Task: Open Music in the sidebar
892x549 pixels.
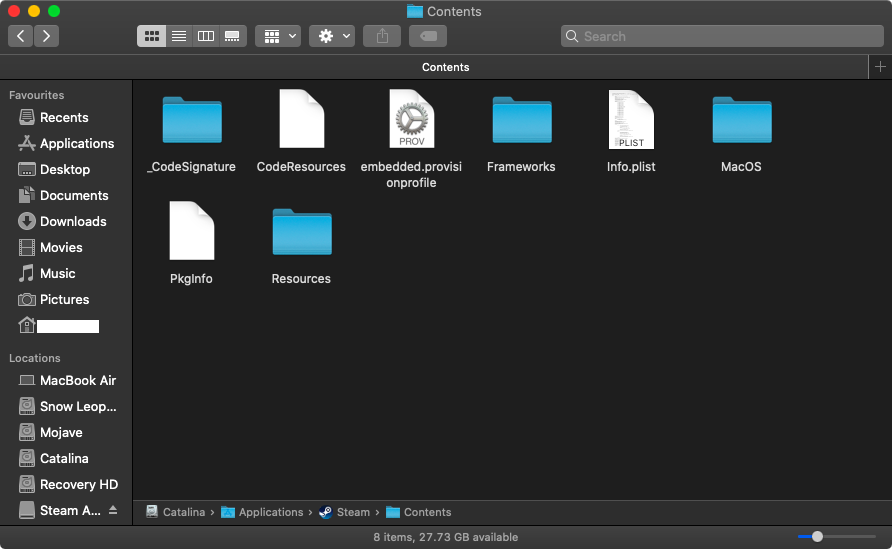Action: pyautogui.click(x=64, y=273)
